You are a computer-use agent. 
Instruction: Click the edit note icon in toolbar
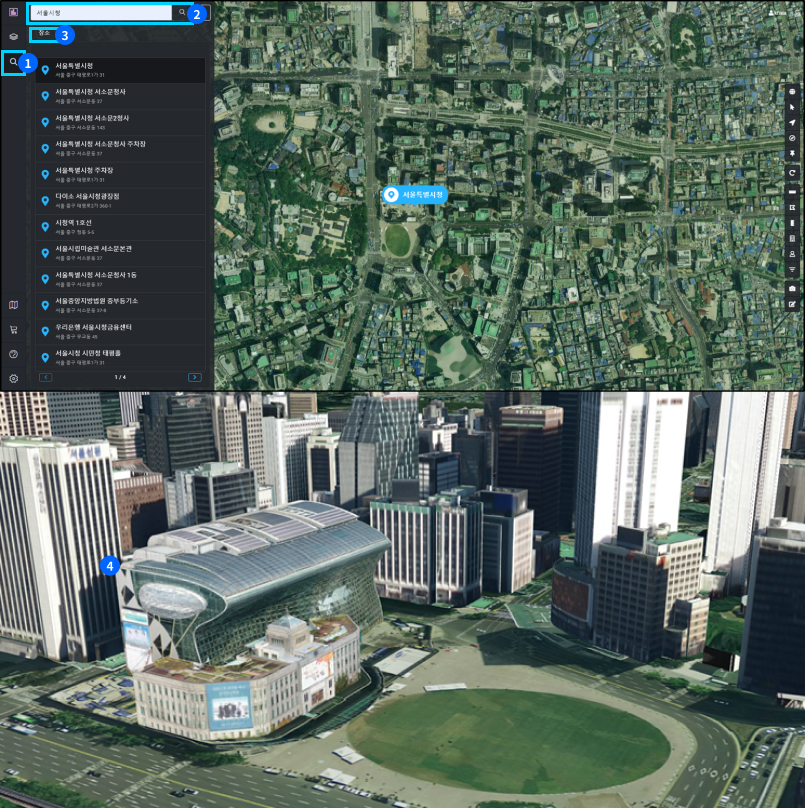click(x=792, y=304)
